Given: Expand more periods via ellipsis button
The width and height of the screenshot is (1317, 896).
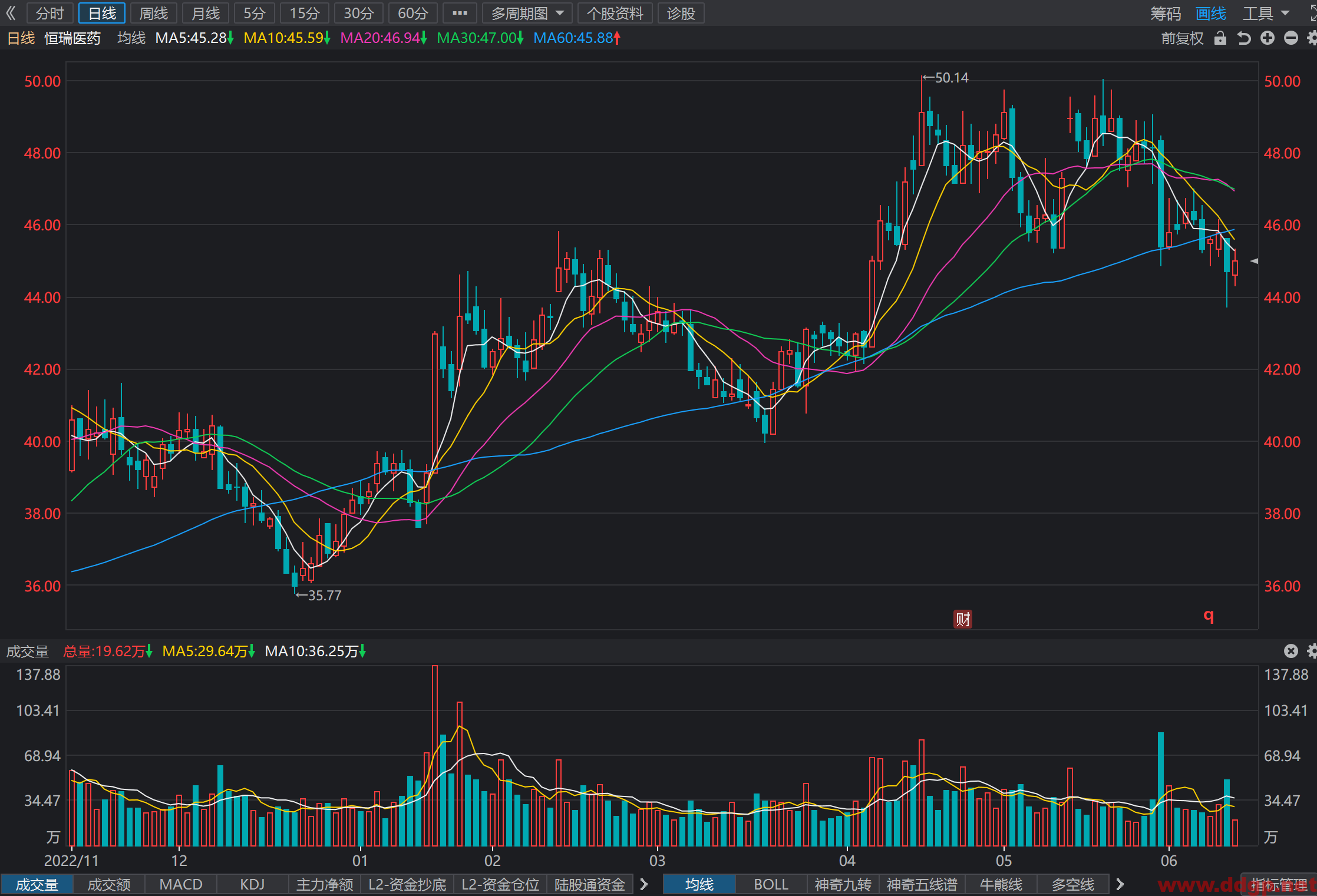Looking at the screenshot, I should click(x=460, y=14).
